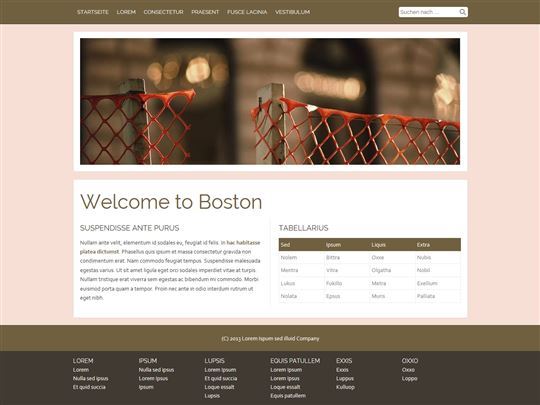Viewport: 540px width, 405px height.
Task: Open the STARTSEITE menu item
Action: point(93,12)
